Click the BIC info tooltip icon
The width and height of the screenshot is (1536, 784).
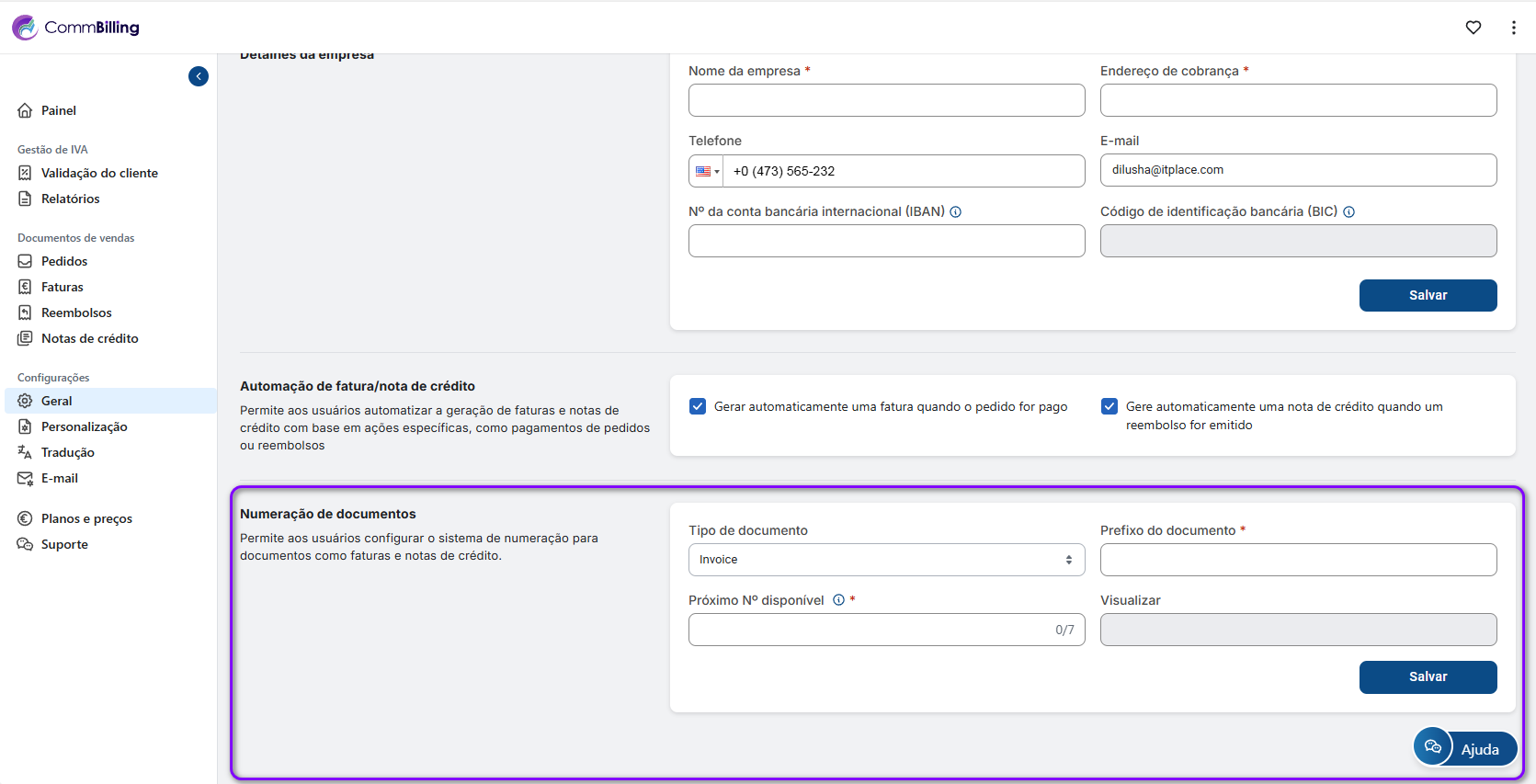point(1348,212)
